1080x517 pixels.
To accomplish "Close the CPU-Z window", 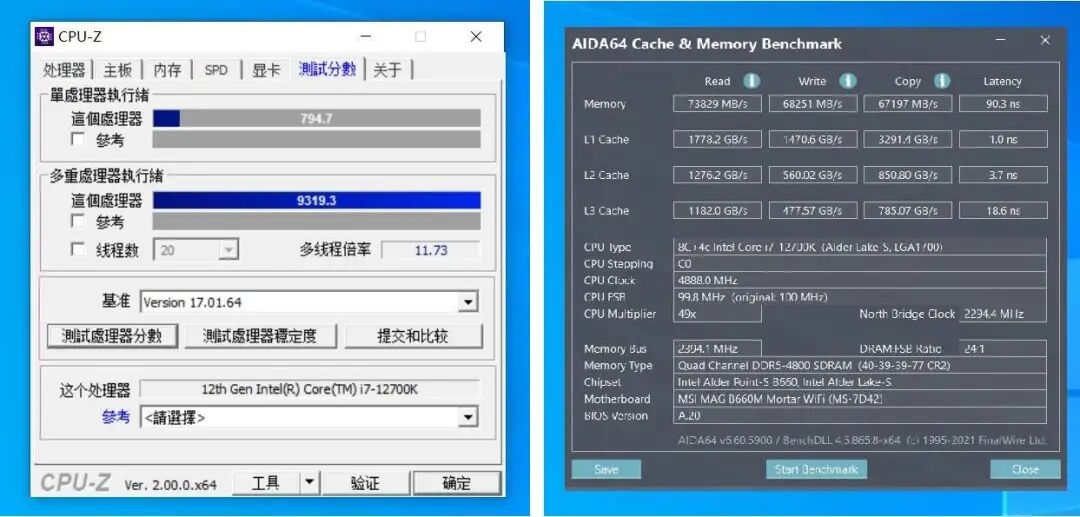I will coord(475,36).
